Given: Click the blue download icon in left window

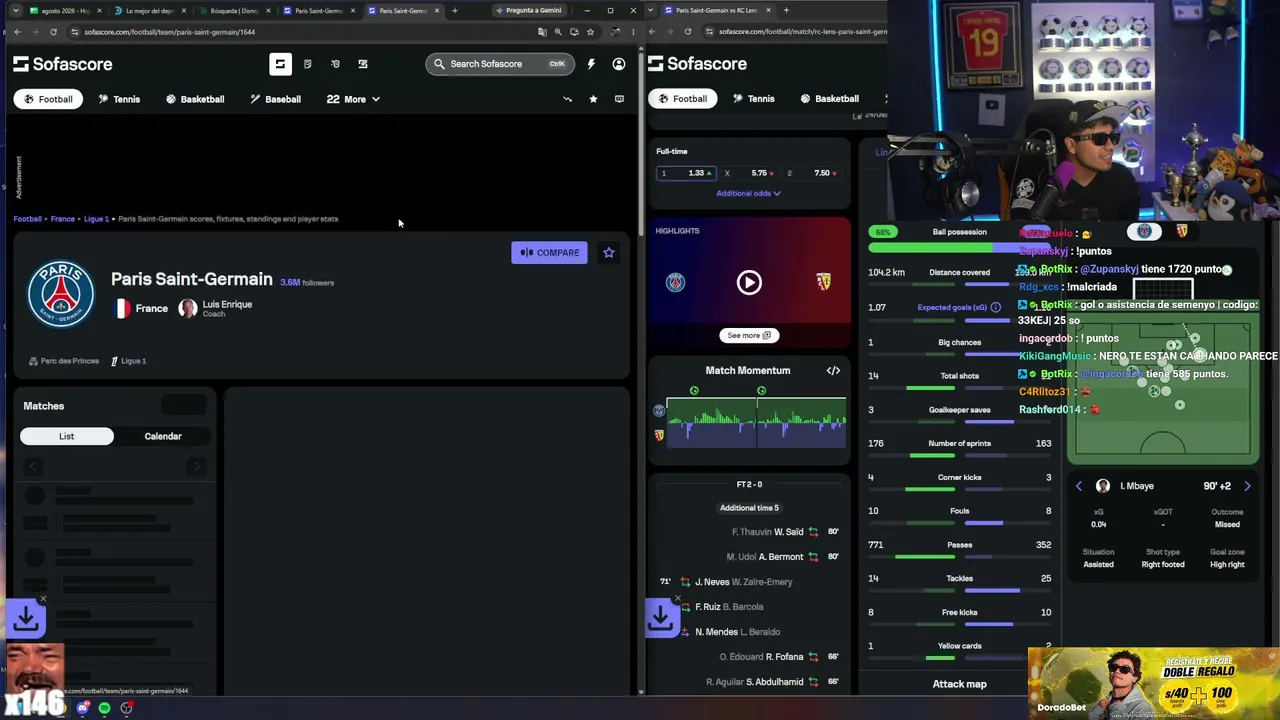Looking at the screenshot, I should [x=26, y=619].
